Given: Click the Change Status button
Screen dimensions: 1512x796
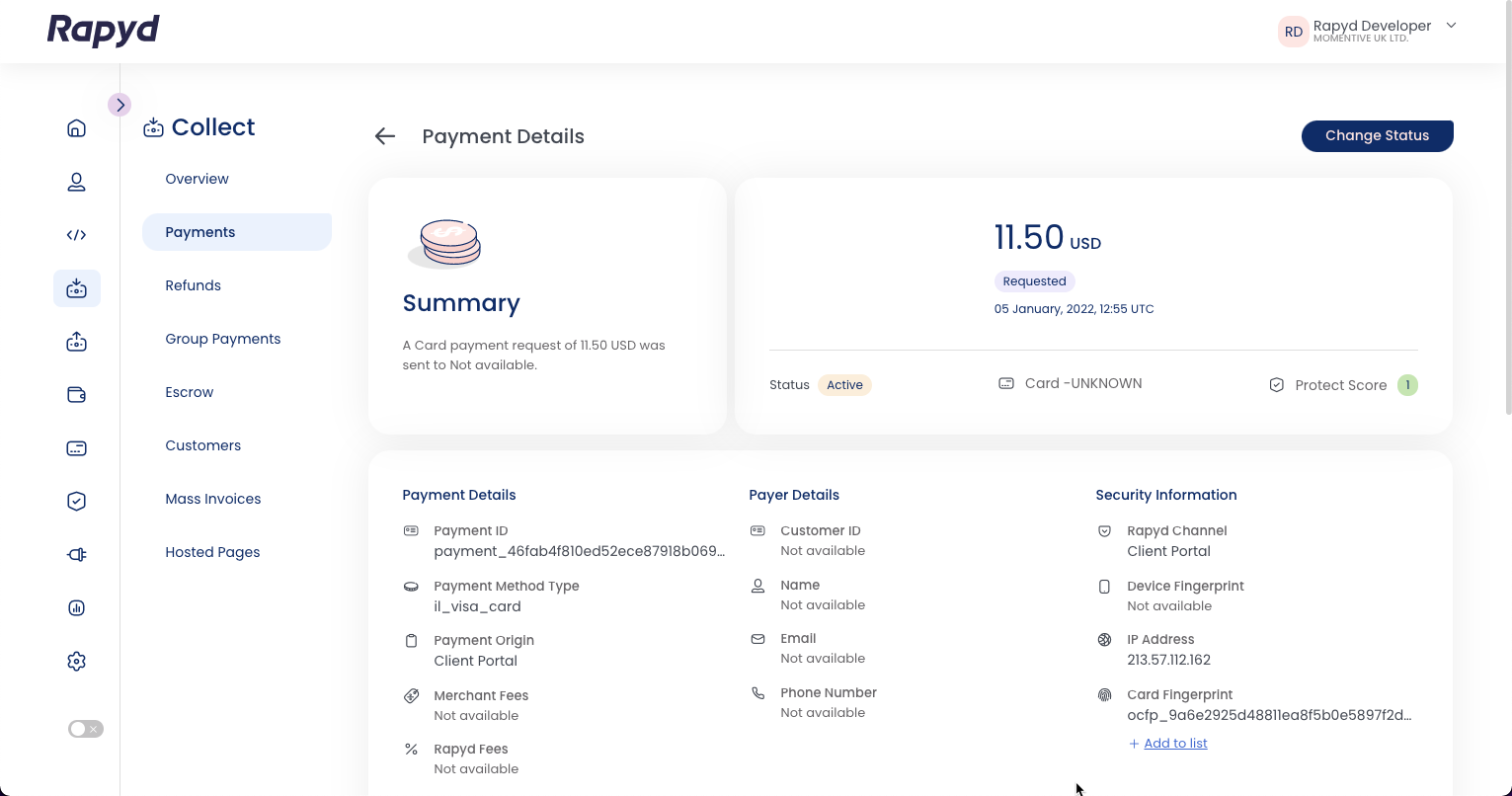Looking at the screenshot, I should click(1377, 136).
